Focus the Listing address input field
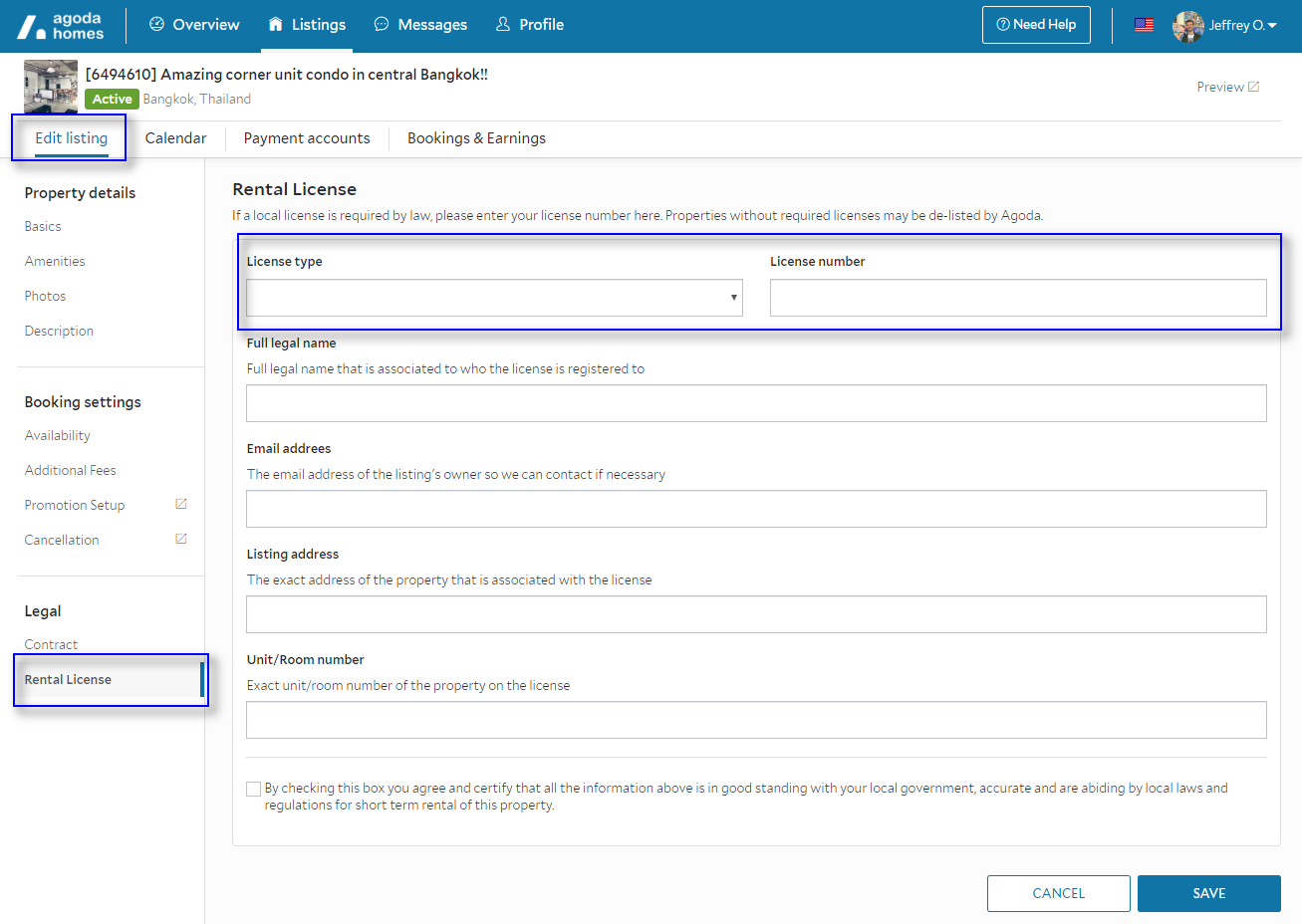 (x=756, y=614)
